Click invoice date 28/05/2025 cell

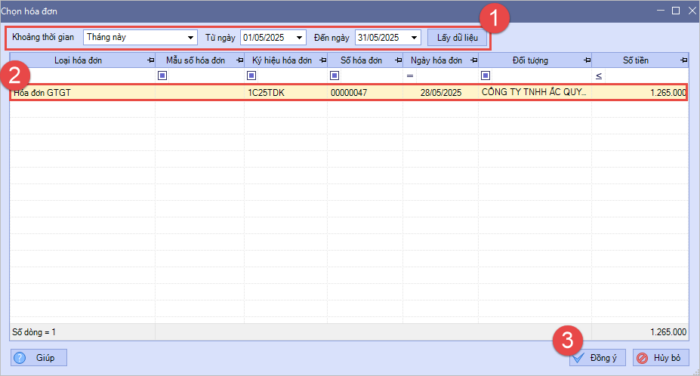(440, 92)
